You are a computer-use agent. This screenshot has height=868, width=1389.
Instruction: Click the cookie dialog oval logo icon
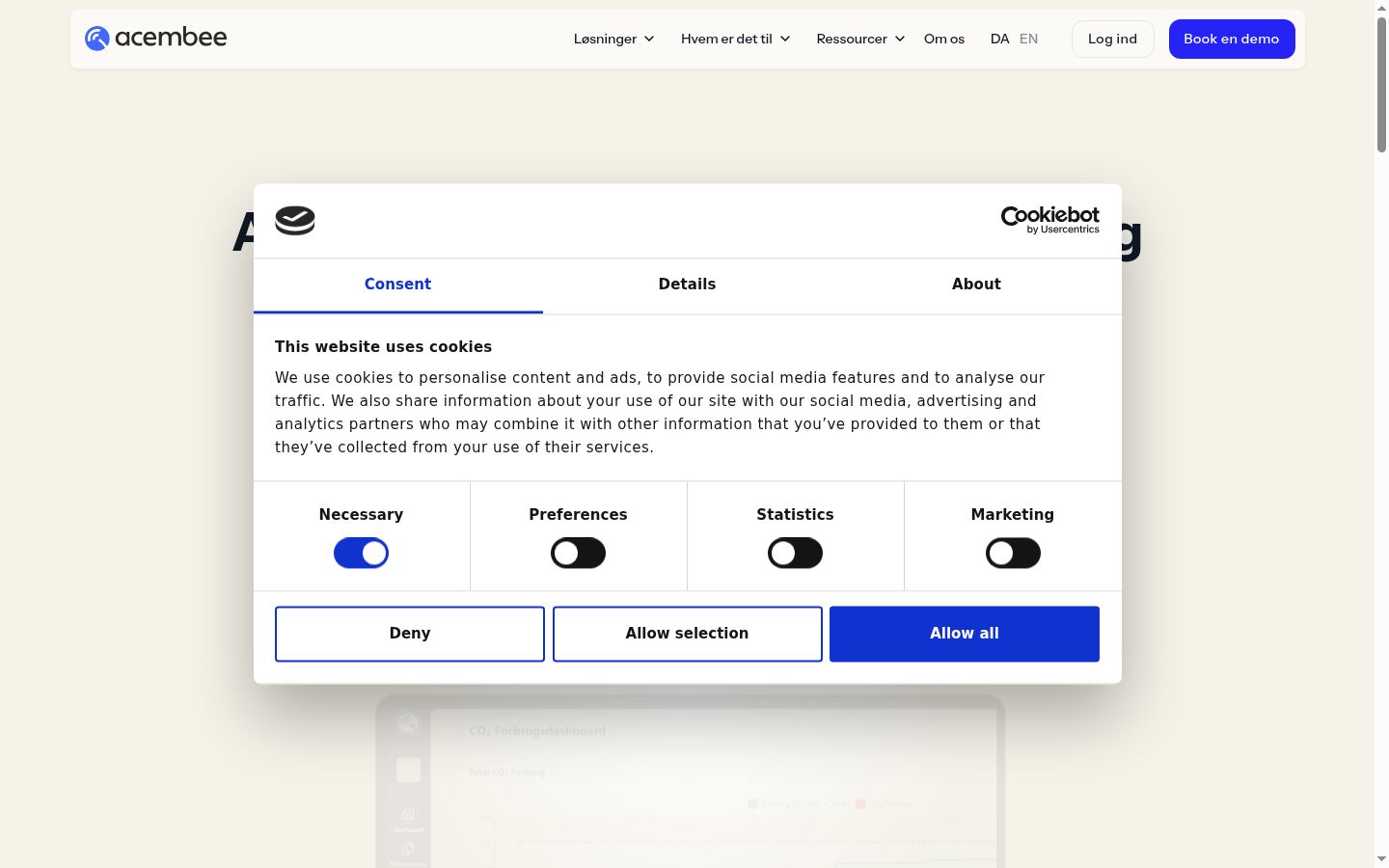tap(295, 221)
